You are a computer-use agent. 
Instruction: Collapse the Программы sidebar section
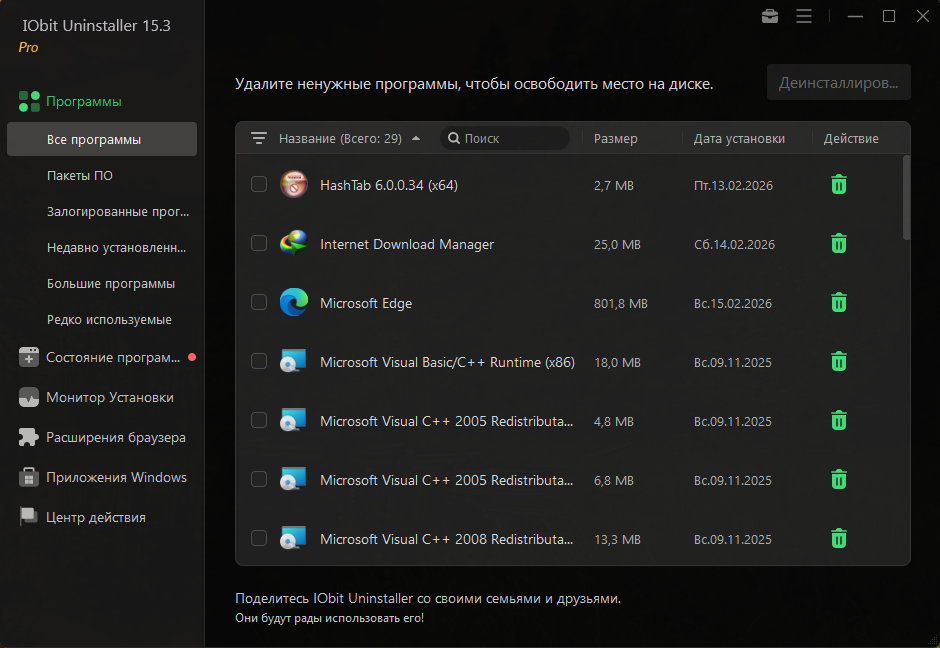pyautogui.click(x=84, y=101)
